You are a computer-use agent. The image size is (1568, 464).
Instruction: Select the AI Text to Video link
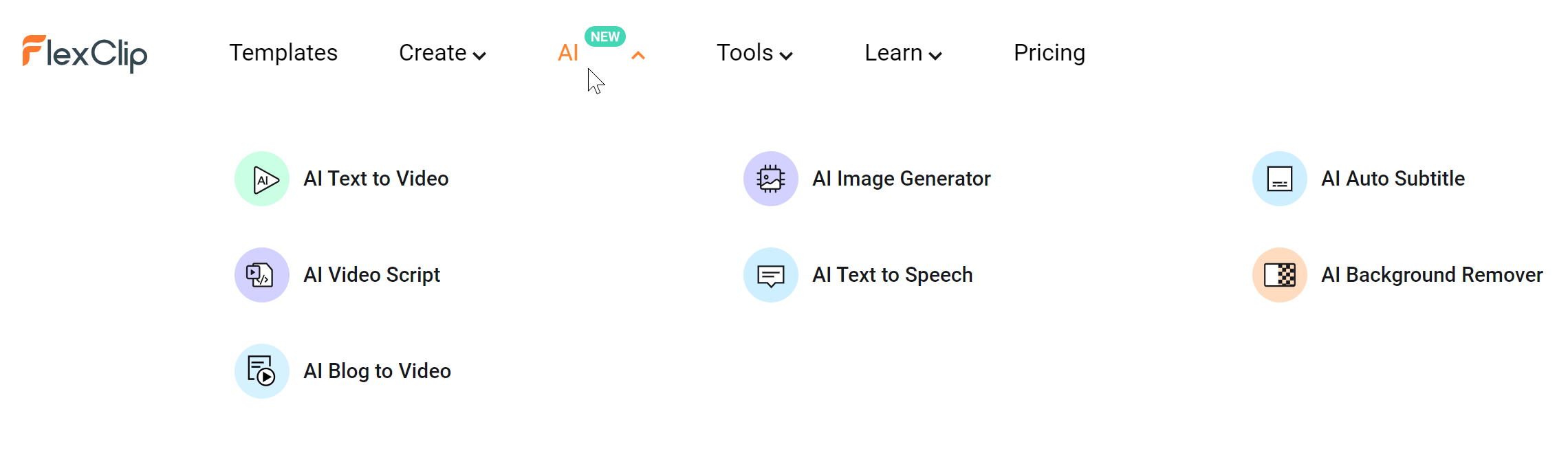376,179
